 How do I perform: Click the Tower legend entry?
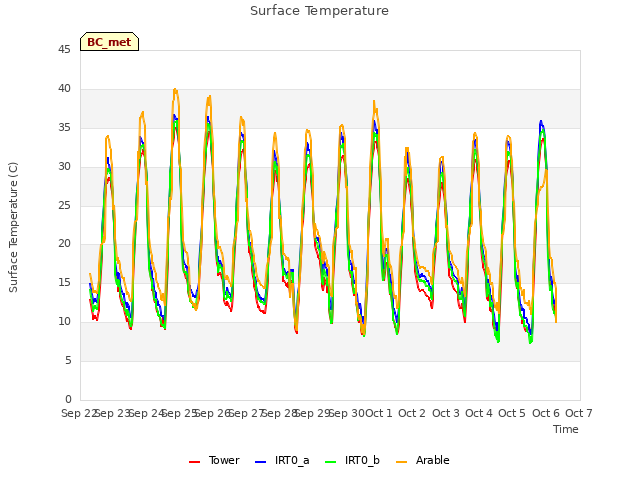click(x=214, y=460)
